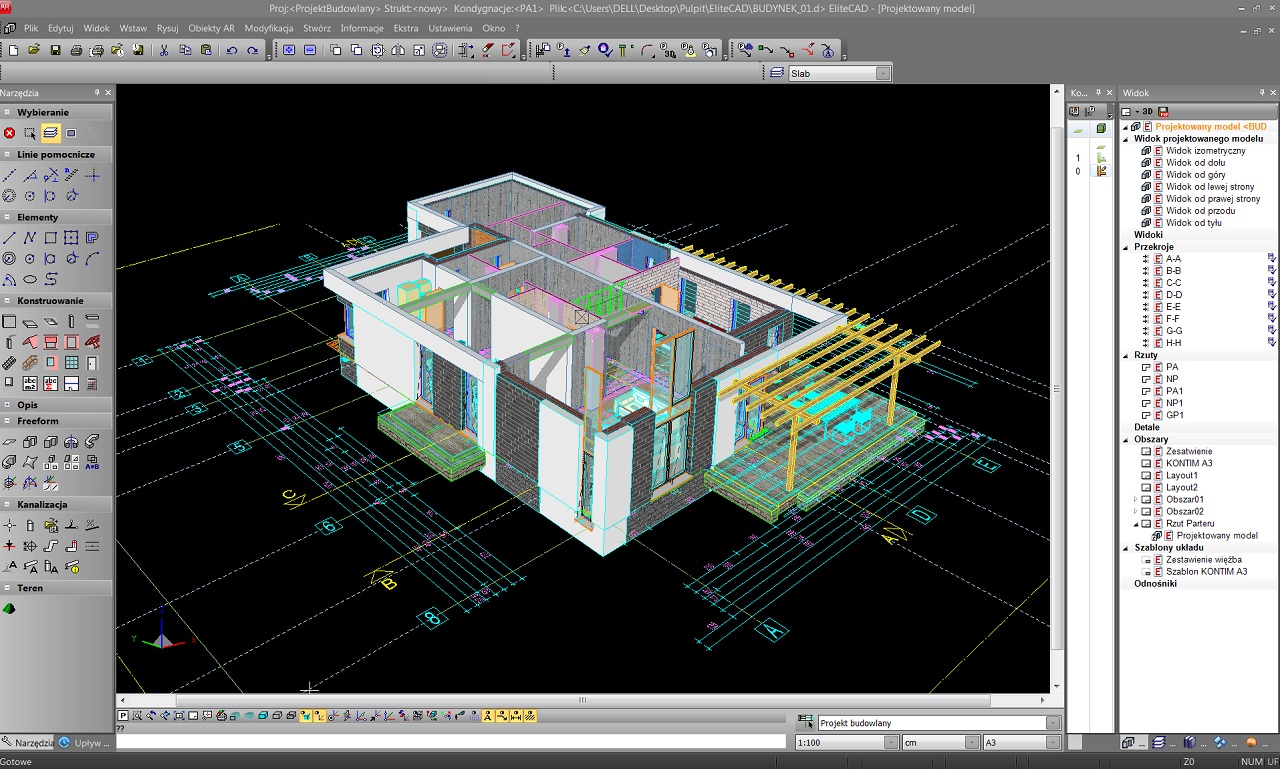Click the PDF export icon in Widok panel

1164,111
